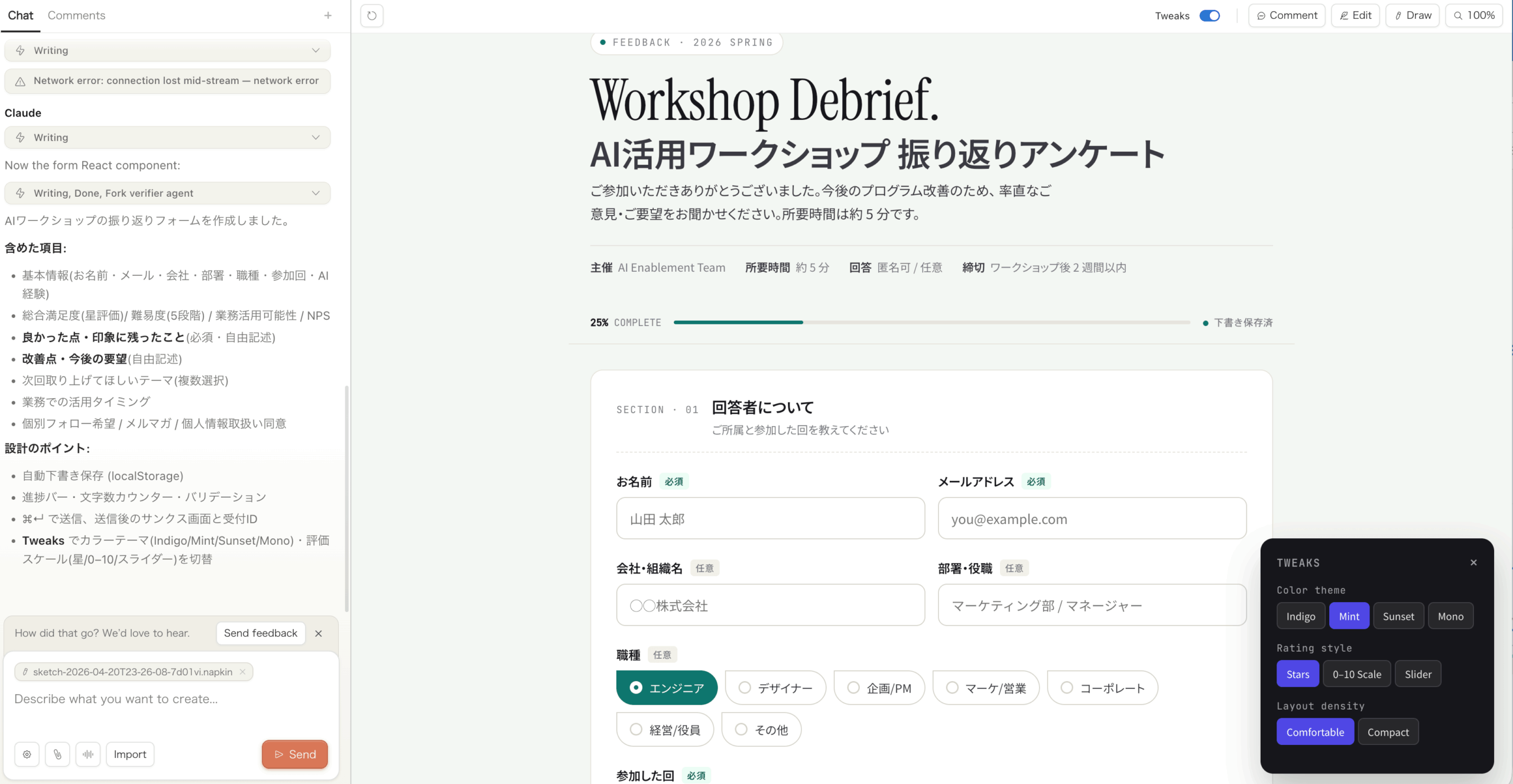
Task: Dismiss the feedback prompt banner
Action: pyautogui.click(x=319, y=633)
